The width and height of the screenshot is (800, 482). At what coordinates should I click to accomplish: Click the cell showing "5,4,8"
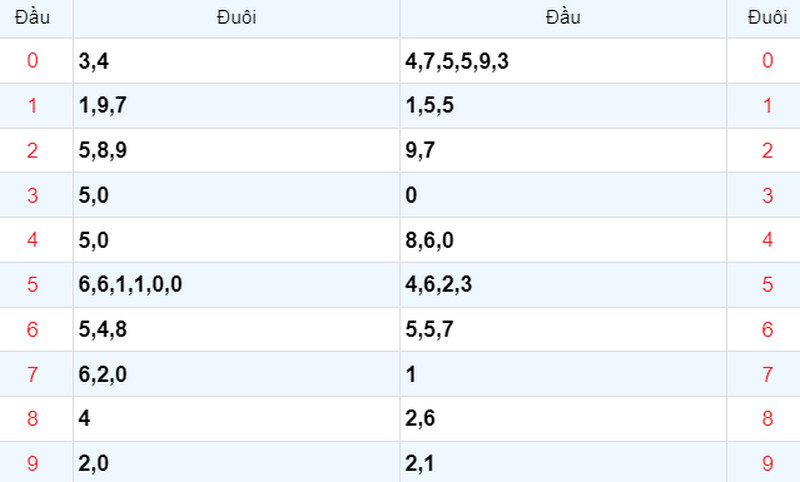(x=103, y=330)
